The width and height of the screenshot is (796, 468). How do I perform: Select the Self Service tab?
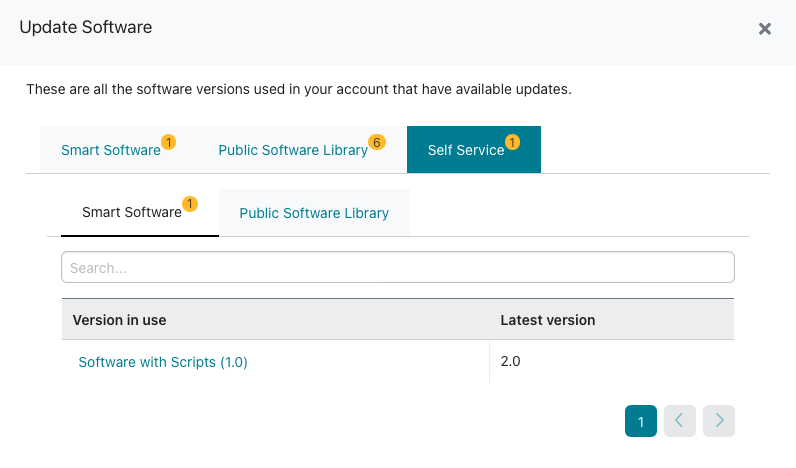[x=474, y=150]
